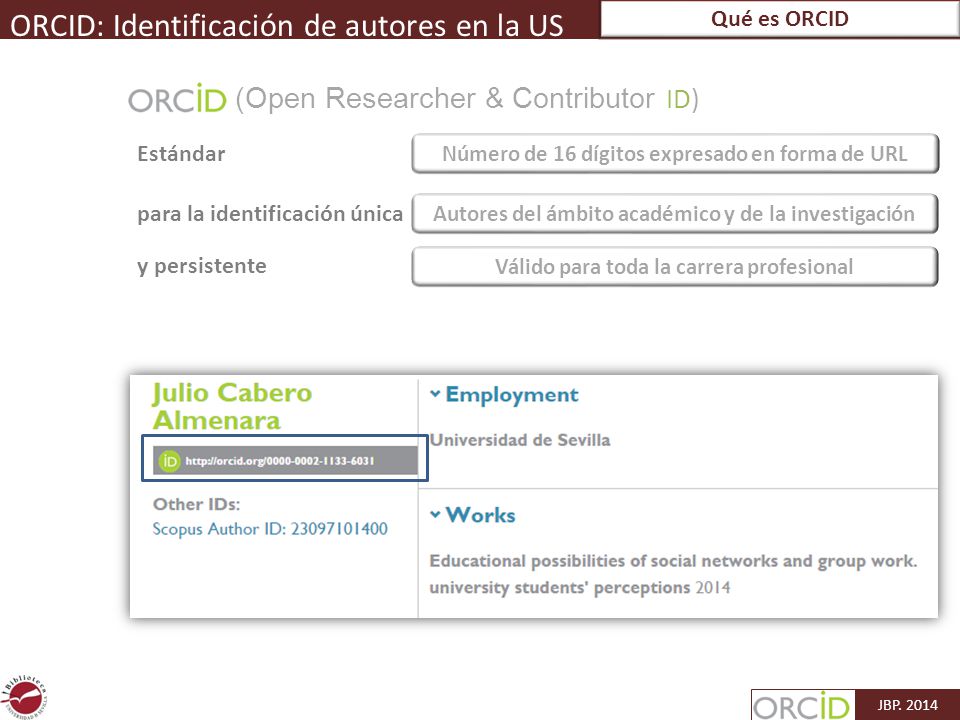Collapse the Works section chevron

click(x=435, y=514)
